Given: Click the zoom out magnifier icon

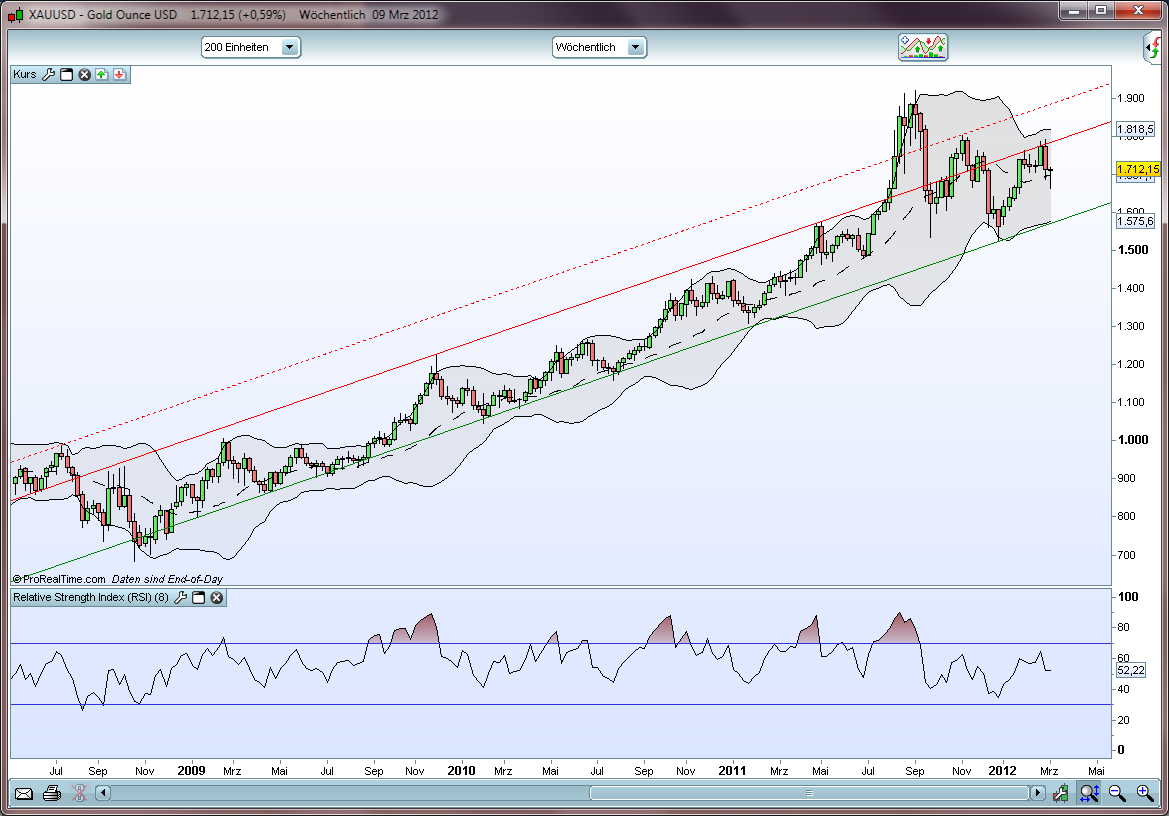Looking at the screenshot, I should [1116, 792].
